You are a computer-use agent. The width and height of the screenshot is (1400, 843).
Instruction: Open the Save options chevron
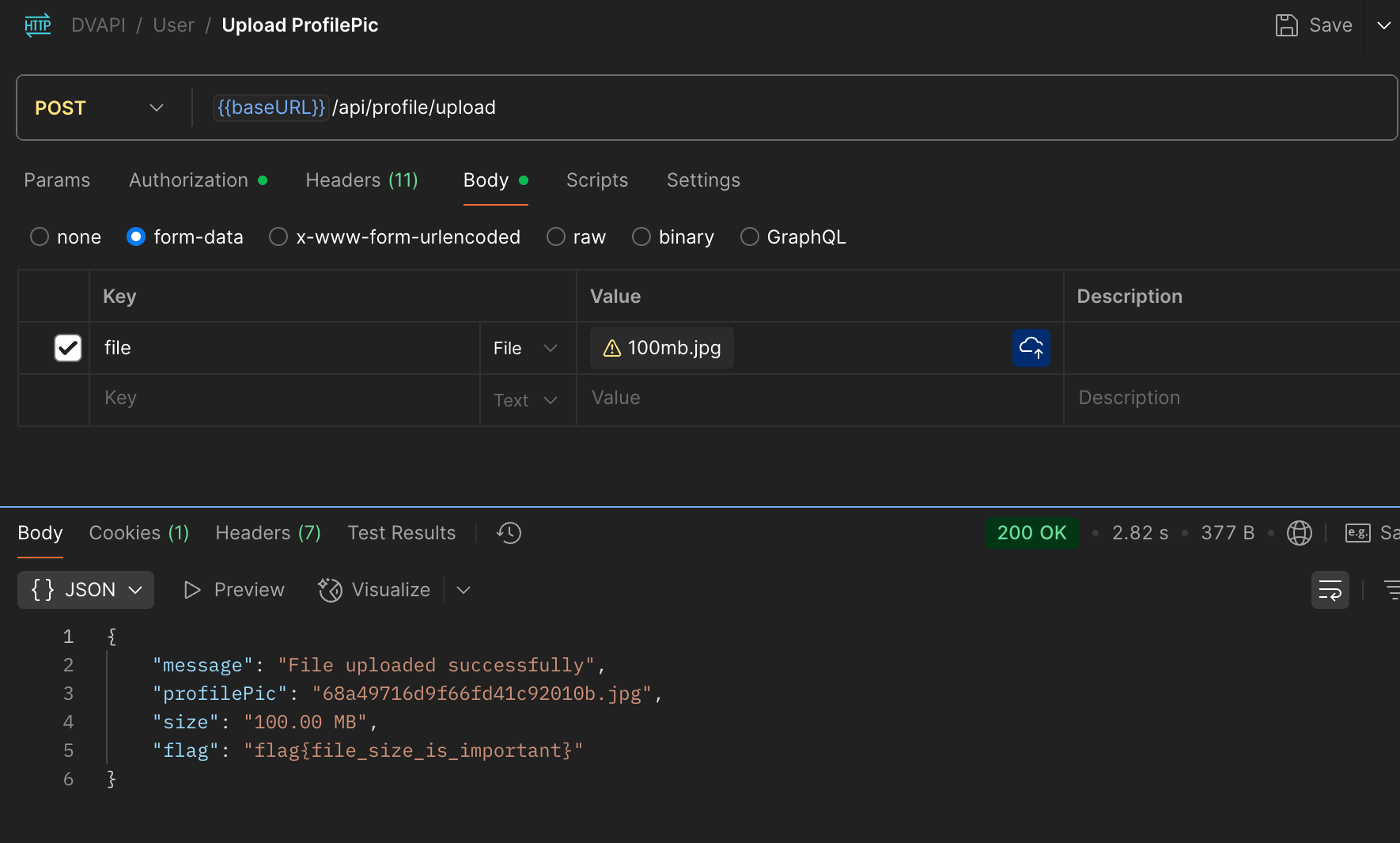(1383, 25)
